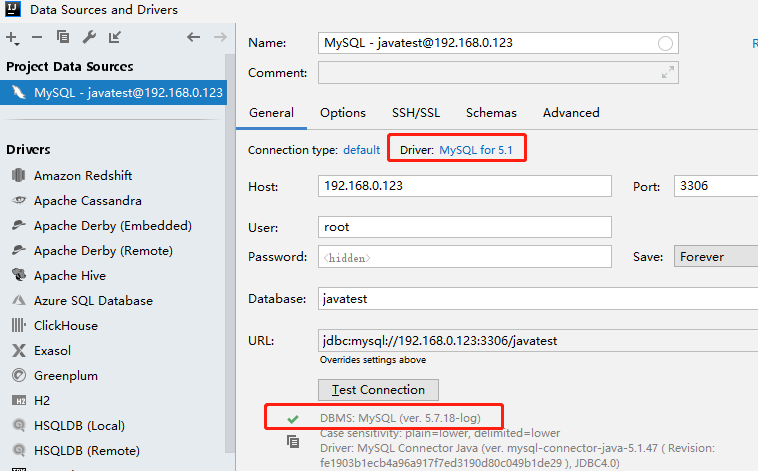This screenshot has height=471, width=758.
Task: Select HSQLDB (Remote) driver
Action: coord(87,451)
